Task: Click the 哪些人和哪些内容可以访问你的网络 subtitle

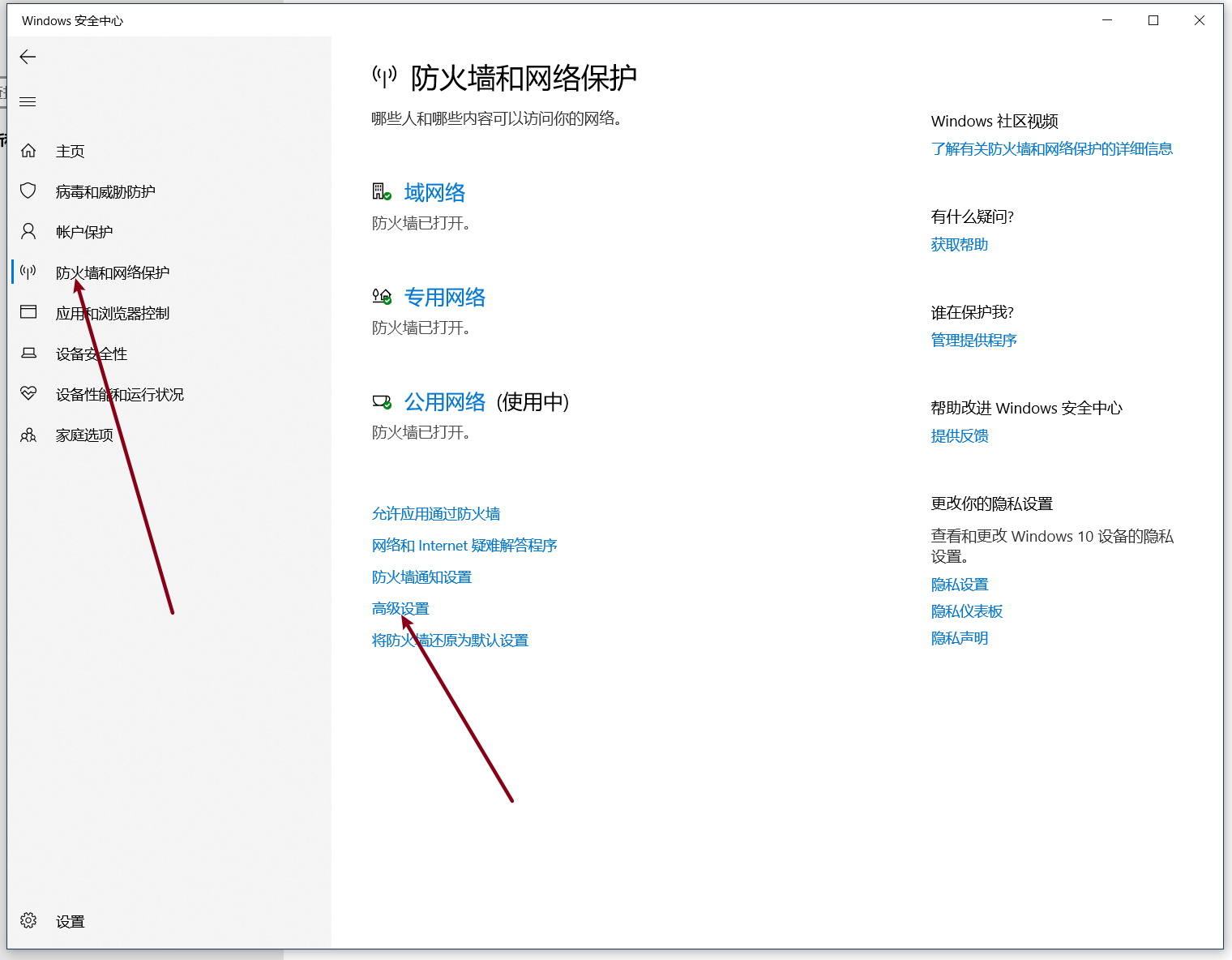Action: pos(497,119)
